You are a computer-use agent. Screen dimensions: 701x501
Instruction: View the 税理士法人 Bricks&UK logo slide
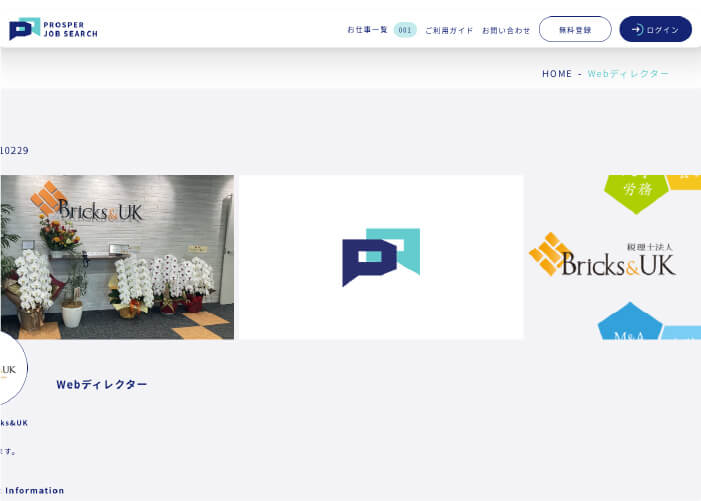point(615,257)
